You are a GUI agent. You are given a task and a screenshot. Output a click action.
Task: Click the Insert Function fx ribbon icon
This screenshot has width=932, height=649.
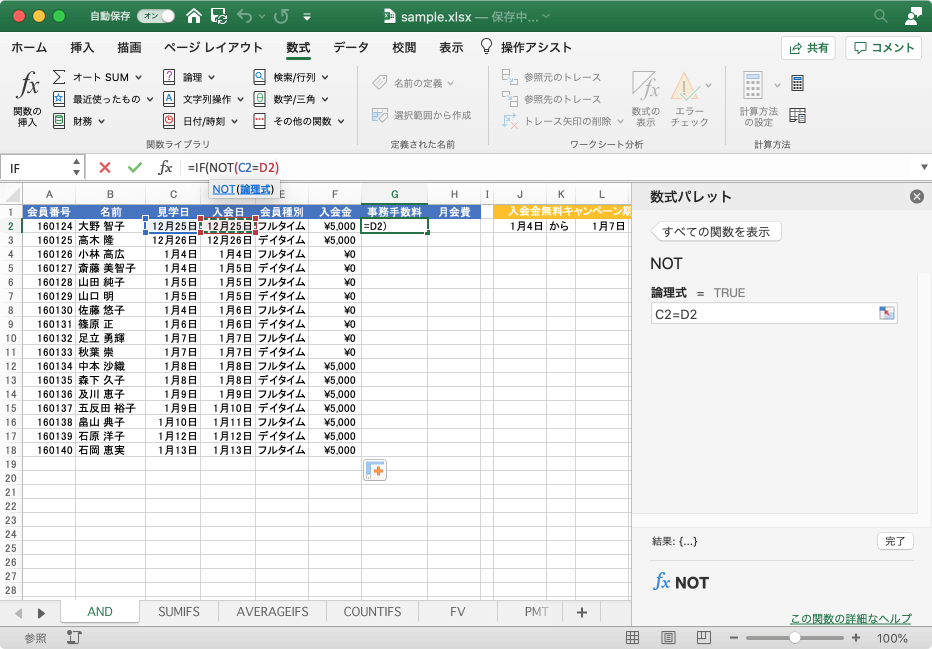tap(27, 85)
